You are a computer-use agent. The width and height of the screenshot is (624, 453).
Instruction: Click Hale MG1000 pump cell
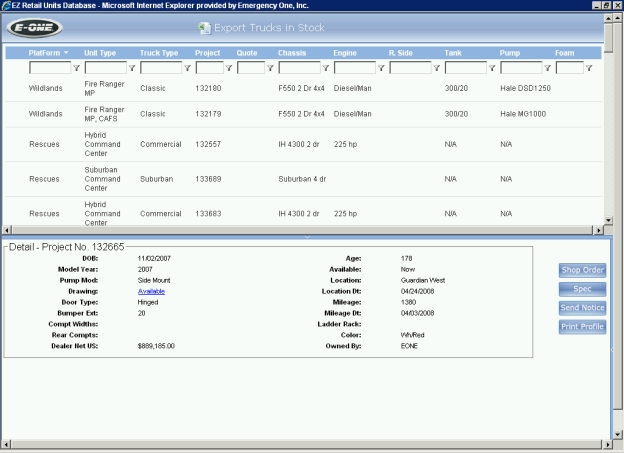pos(523,114)
